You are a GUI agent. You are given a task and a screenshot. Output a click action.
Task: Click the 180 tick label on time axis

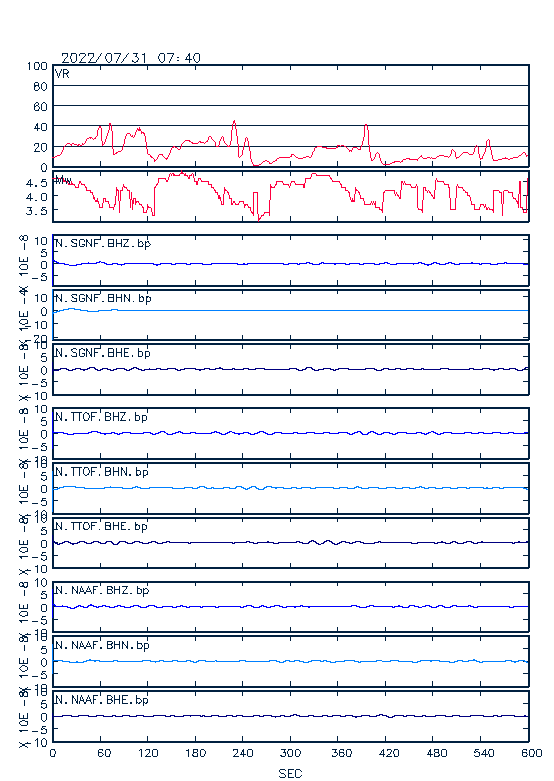[x=195, y=753]
